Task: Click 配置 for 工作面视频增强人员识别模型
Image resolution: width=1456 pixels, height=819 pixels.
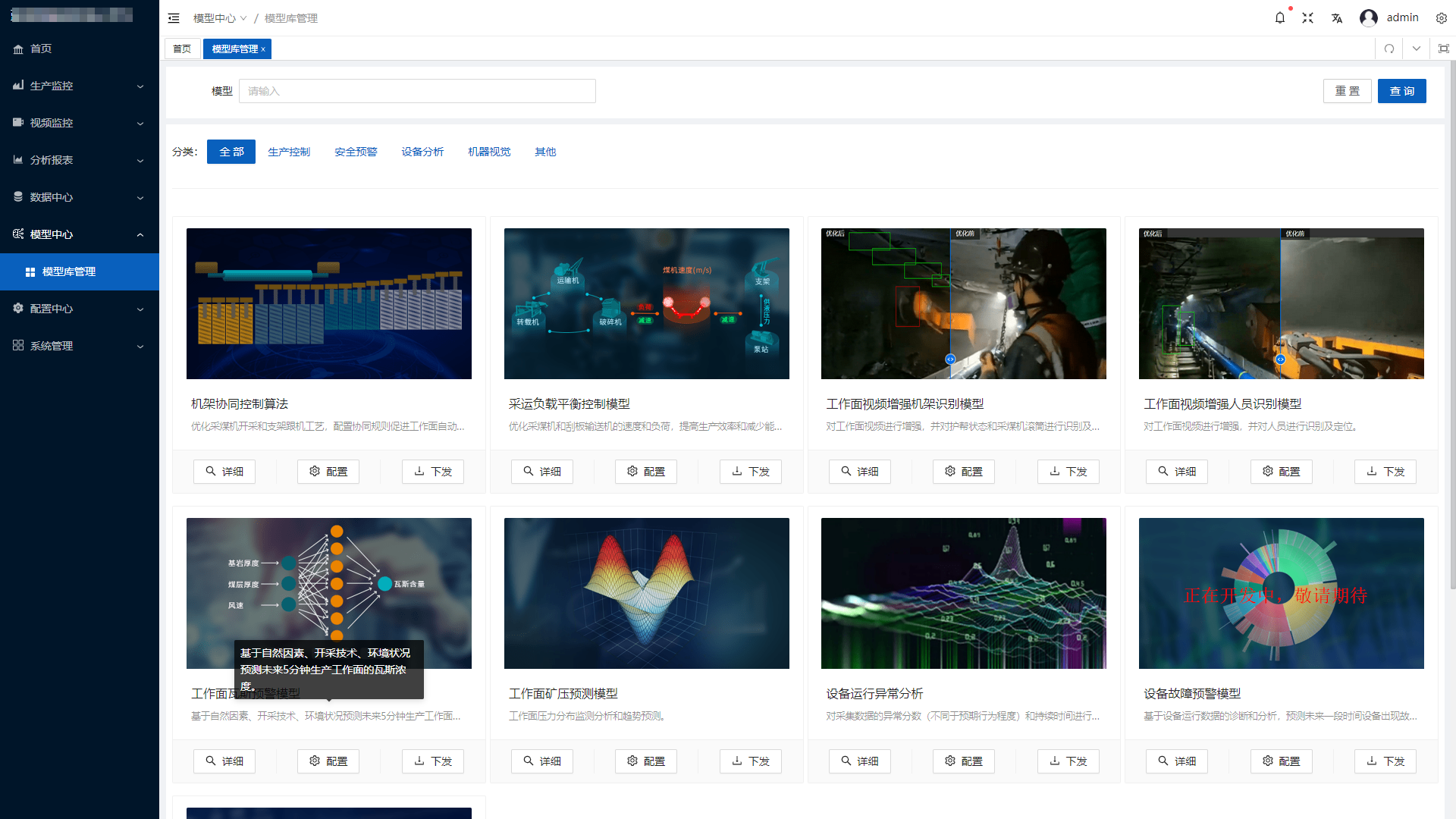Action: (1282, 472)
